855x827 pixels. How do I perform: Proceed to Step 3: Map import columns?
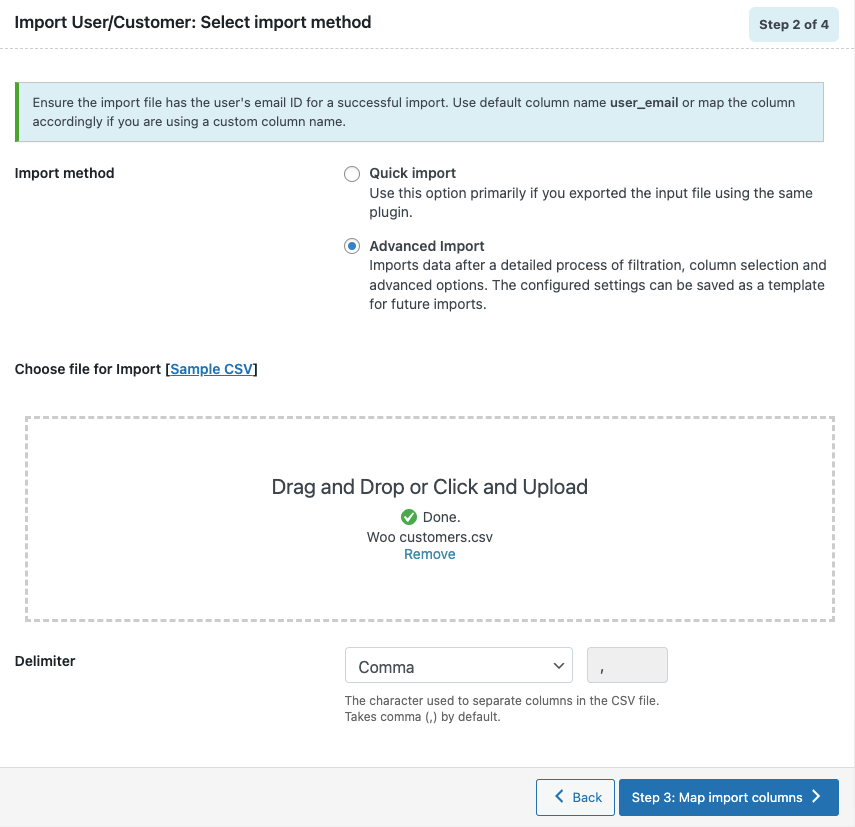728,797
